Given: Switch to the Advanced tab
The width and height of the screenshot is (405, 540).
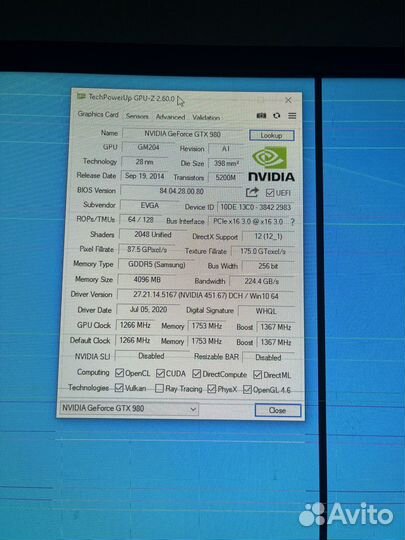Looking at the screenshot, I should tap(170, 117).
